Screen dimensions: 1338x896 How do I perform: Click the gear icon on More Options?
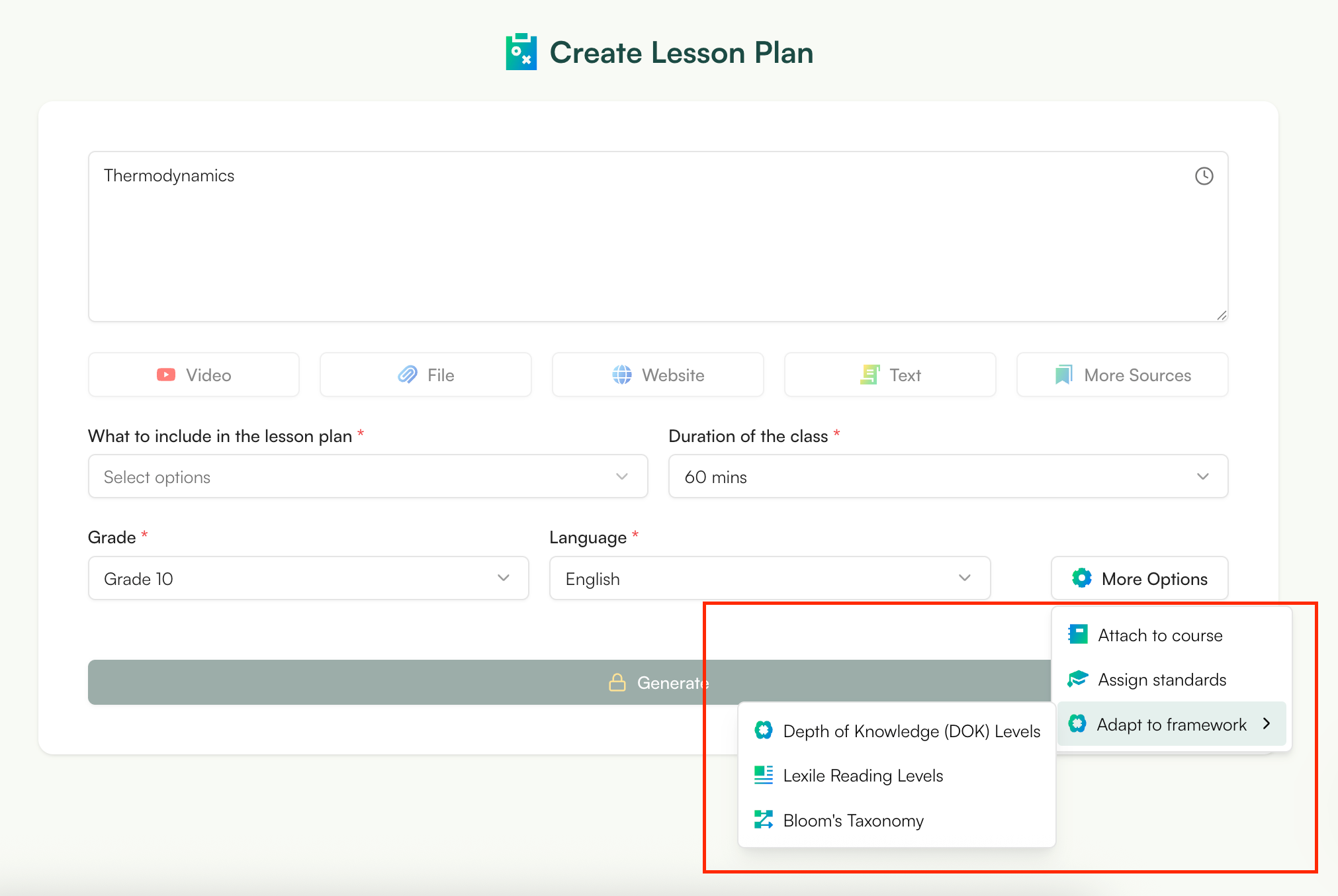[x=1083, y=577]
